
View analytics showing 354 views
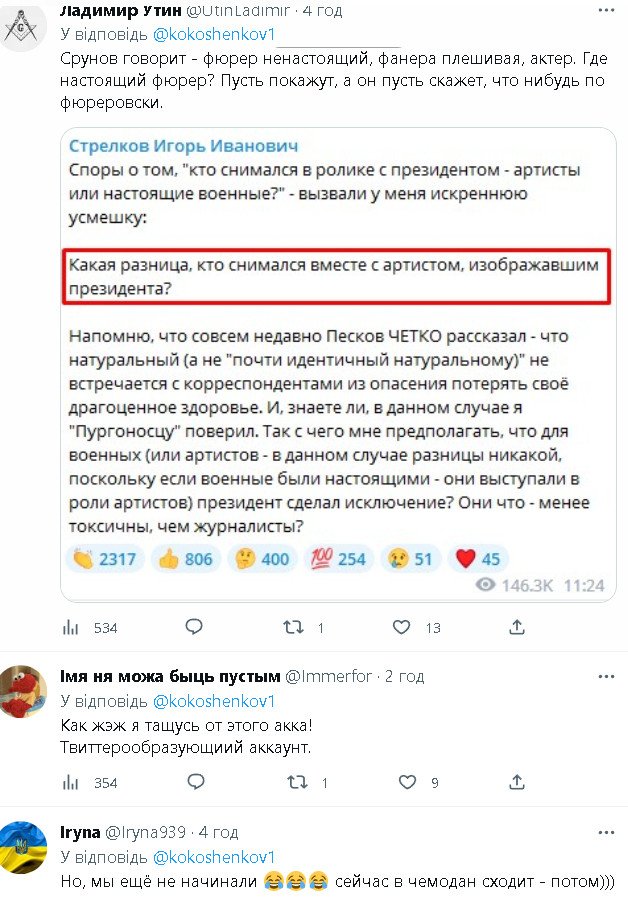pyautogui.click(x=71, y=783)
